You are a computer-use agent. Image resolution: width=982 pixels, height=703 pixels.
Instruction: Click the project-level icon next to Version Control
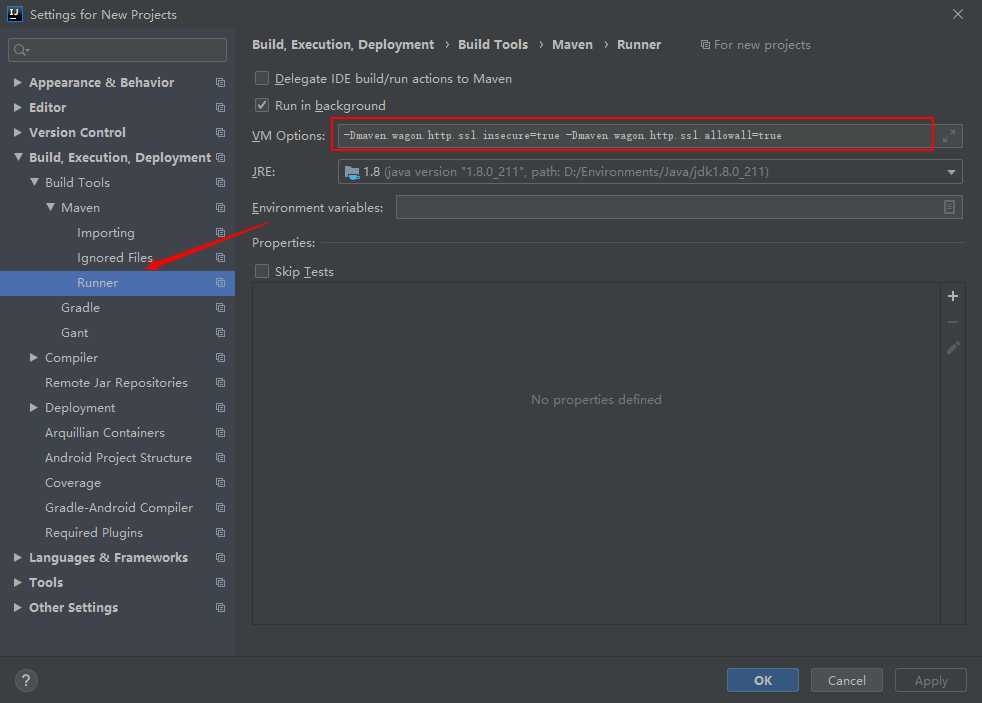point(220,133)
